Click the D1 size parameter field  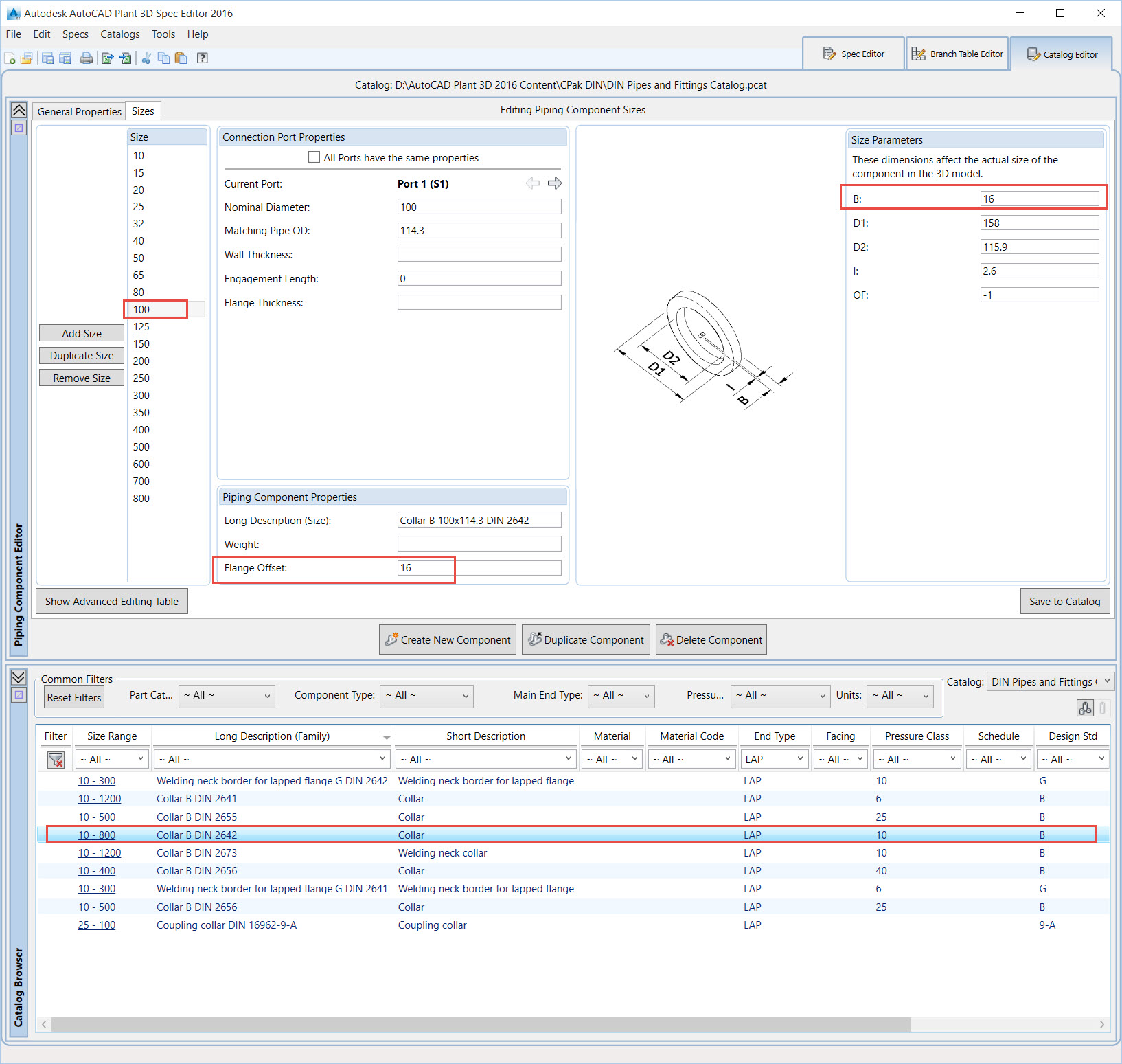pos(1040,223)
